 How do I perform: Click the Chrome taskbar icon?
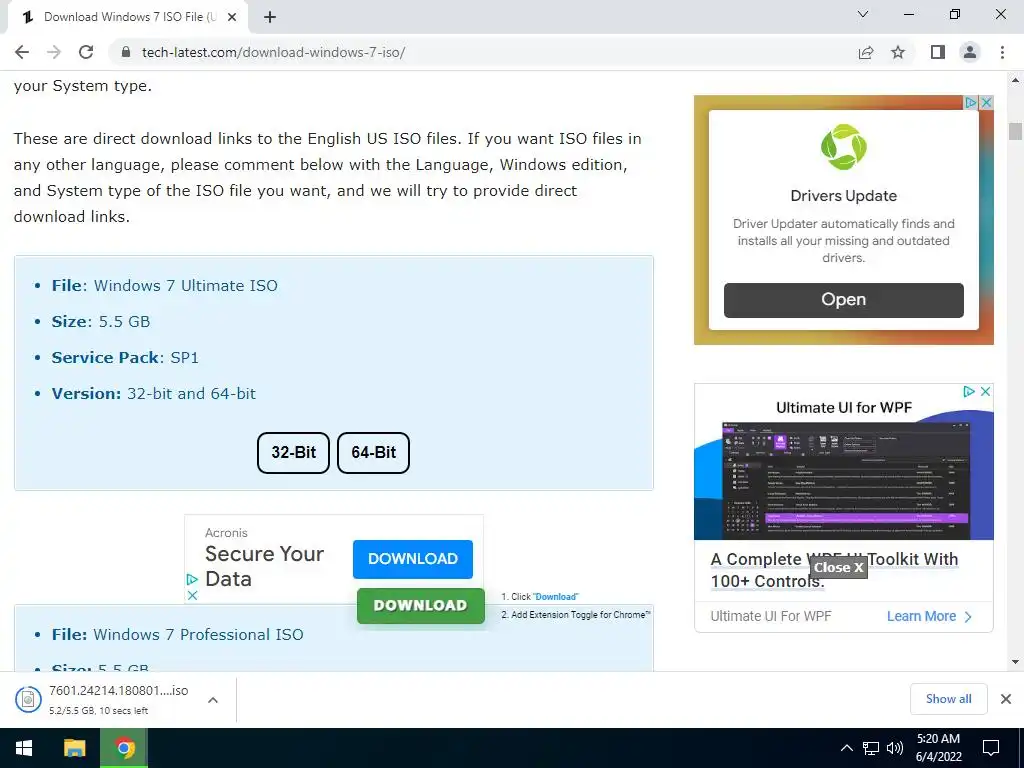124,748
